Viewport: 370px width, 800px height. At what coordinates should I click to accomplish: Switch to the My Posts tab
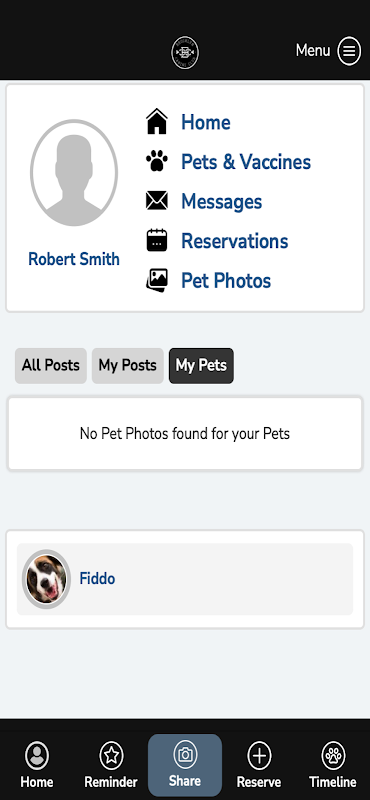[x=128, y=365]
